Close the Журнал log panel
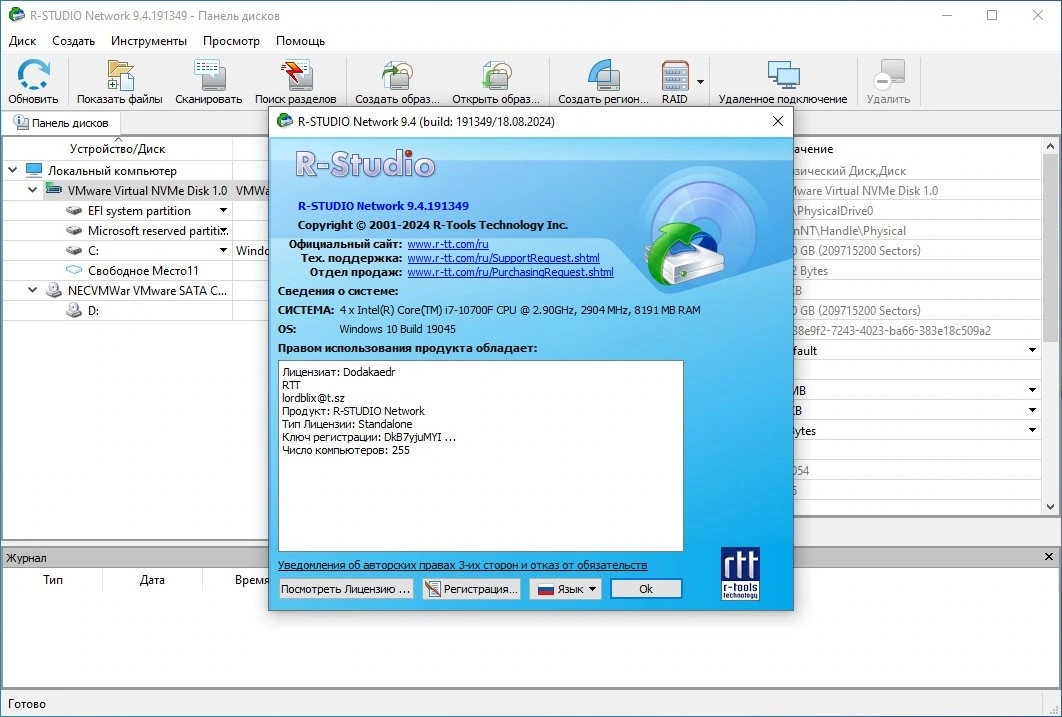 click(1048, 557)
